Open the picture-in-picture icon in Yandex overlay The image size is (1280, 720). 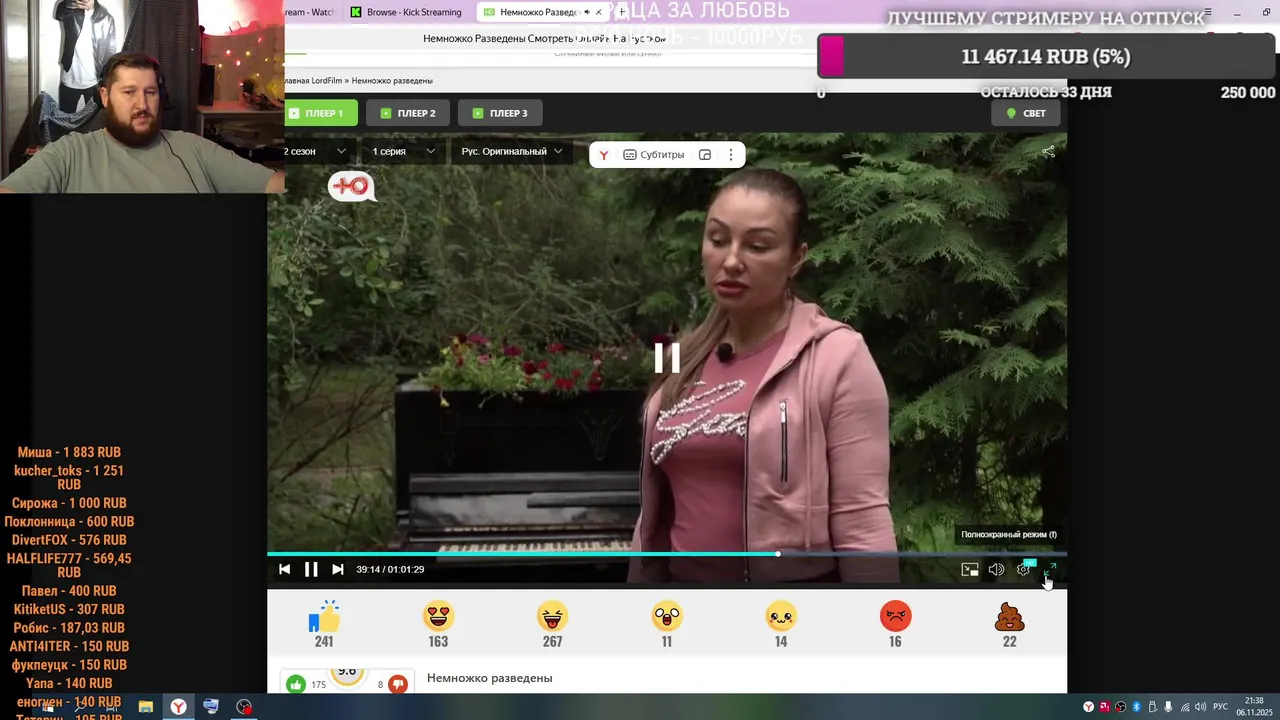(x=705, y=155)
